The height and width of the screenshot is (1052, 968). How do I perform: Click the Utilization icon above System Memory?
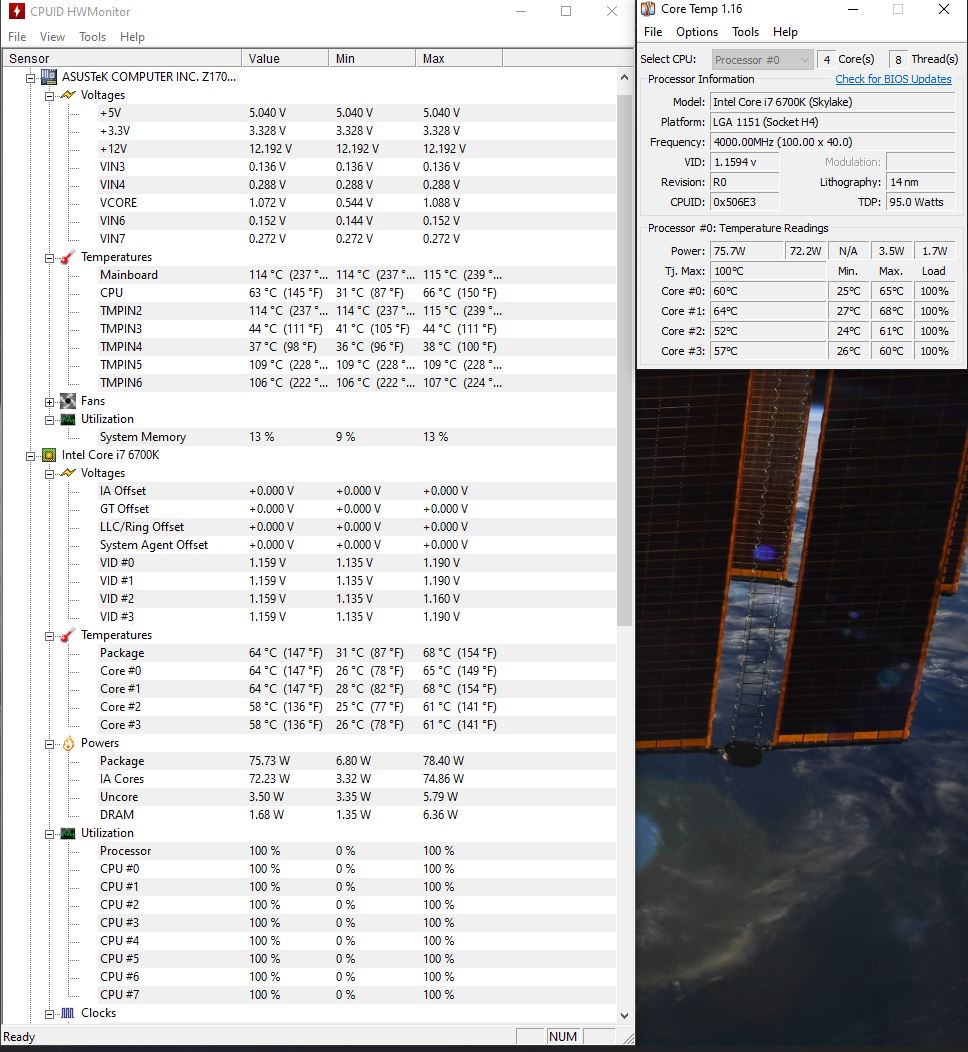pyautogui.click(x=68, y=419)
